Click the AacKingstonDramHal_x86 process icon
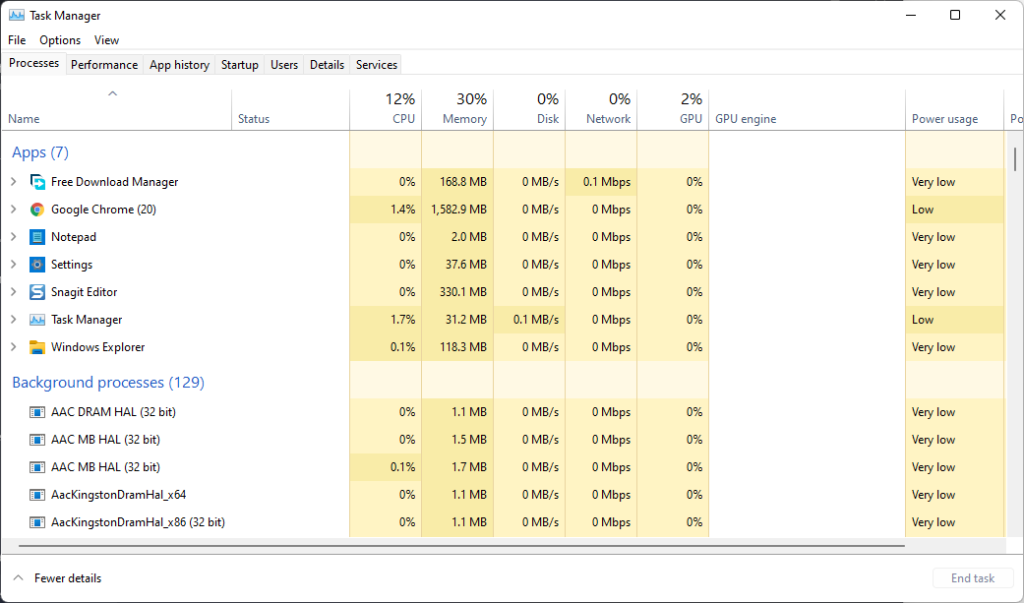This screenshot has width=1024, height=603. click(37, 522)
